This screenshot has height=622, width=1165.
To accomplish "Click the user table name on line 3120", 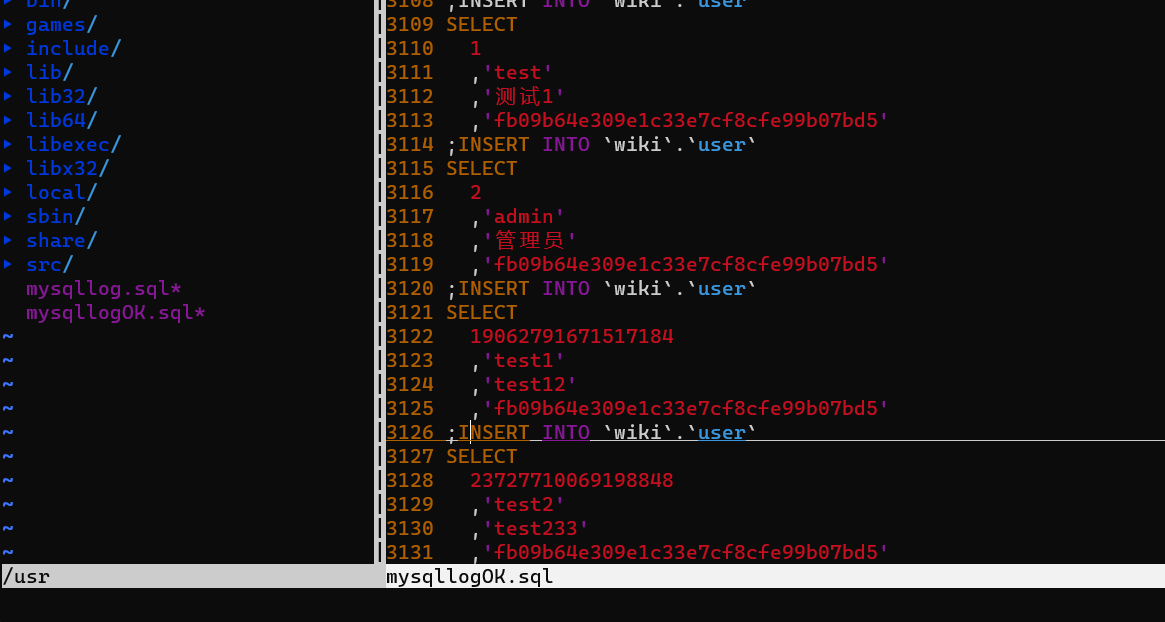I will [721, 288].
